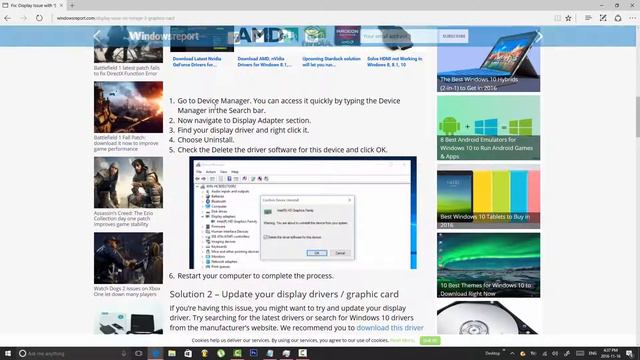This screenshot has height=360, width=640.
Task: Open Edge More actions menu
Action: [x=632, y=18]
